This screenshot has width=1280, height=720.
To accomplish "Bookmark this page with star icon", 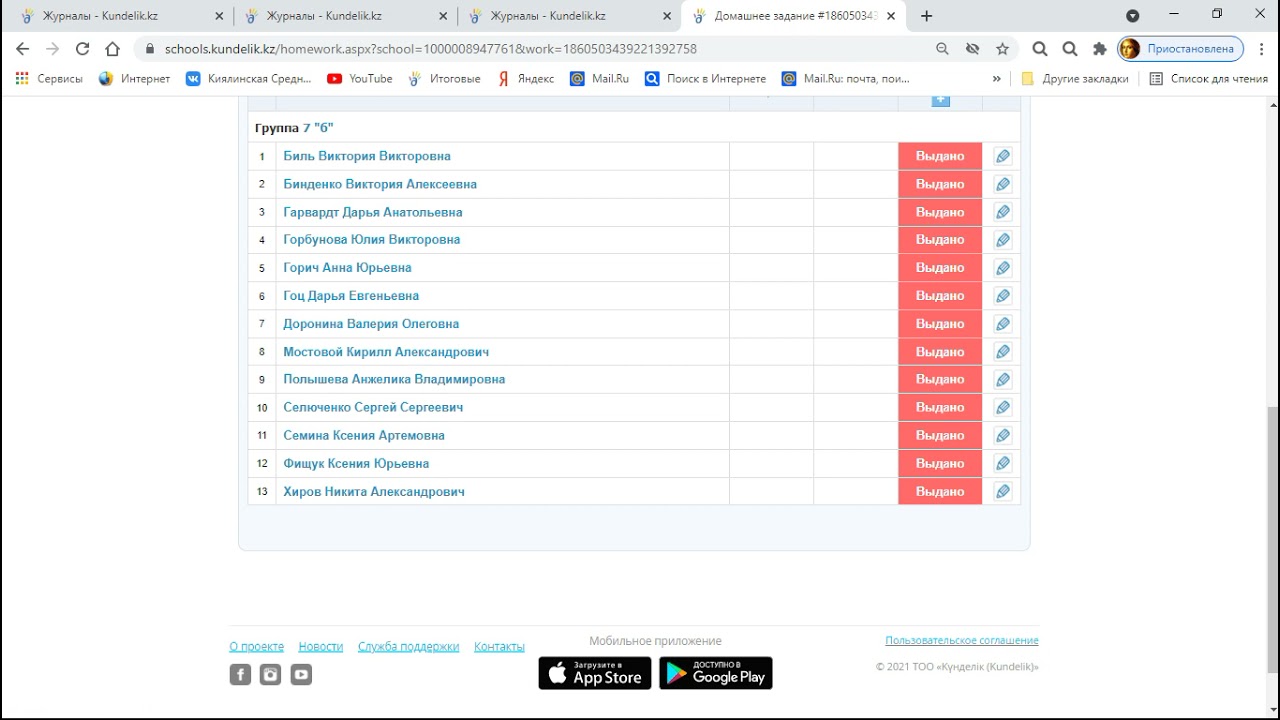I will click(1002, 48).
